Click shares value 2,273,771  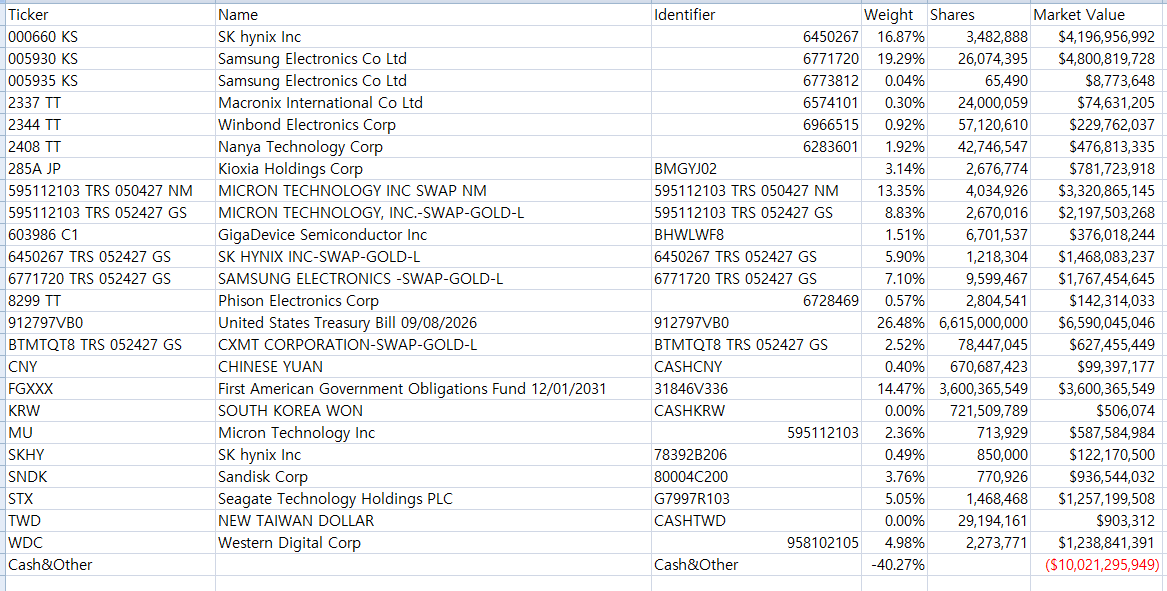pos(979,543)
